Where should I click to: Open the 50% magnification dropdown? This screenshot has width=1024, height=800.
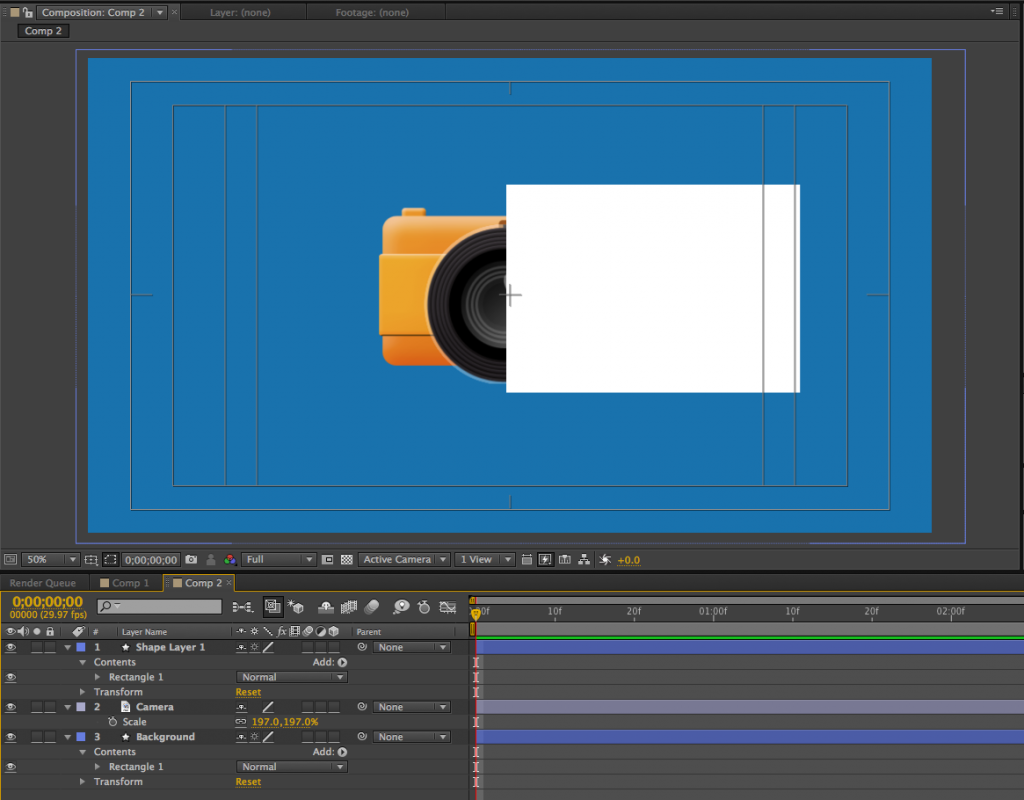click(x=50, y=559)
